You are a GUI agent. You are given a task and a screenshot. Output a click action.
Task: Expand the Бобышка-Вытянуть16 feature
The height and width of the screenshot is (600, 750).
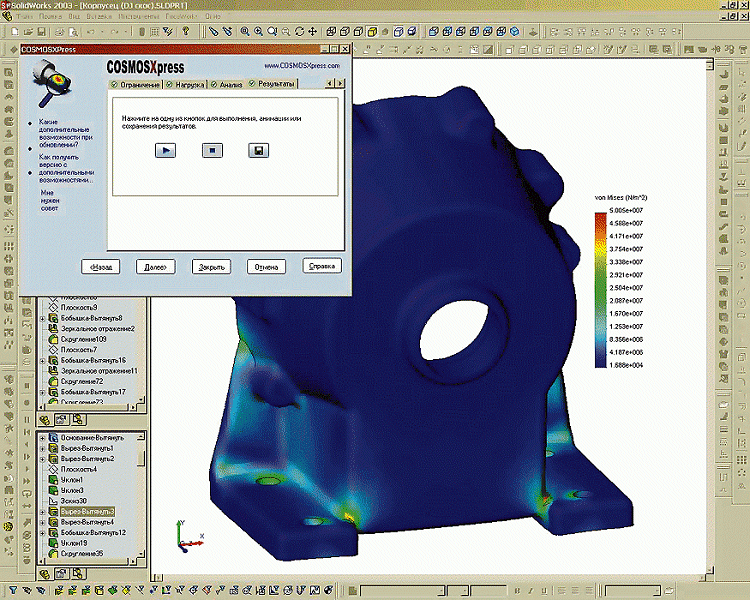(43, 360)
